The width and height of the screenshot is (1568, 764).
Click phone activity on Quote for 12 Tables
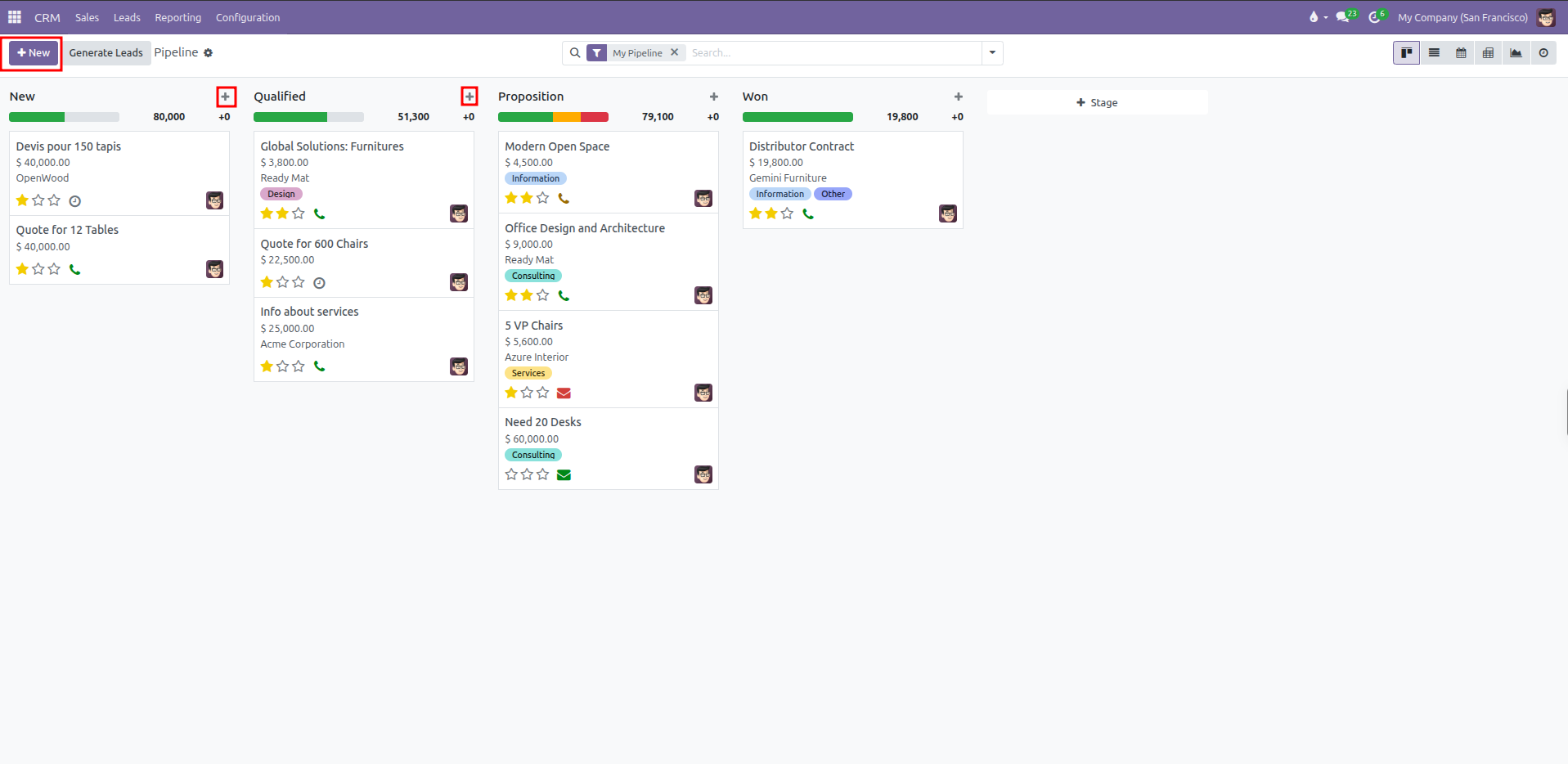75,269
